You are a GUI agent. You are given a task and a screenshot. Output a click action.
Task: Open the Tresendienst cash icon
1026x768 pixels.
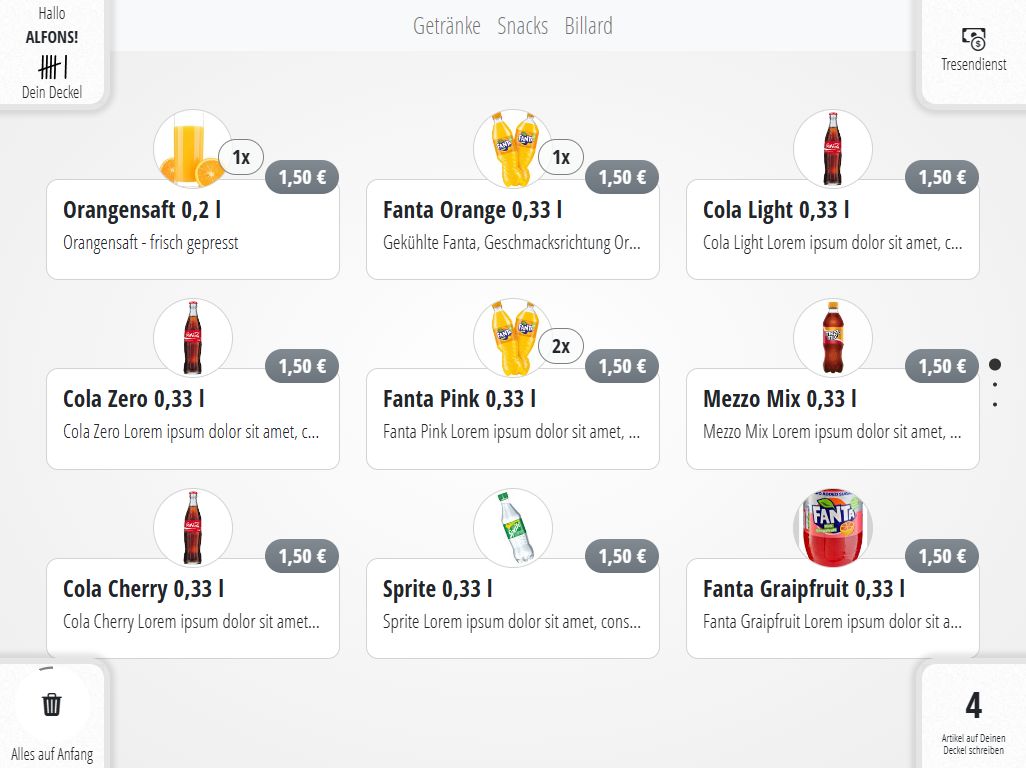pos(973,39)
